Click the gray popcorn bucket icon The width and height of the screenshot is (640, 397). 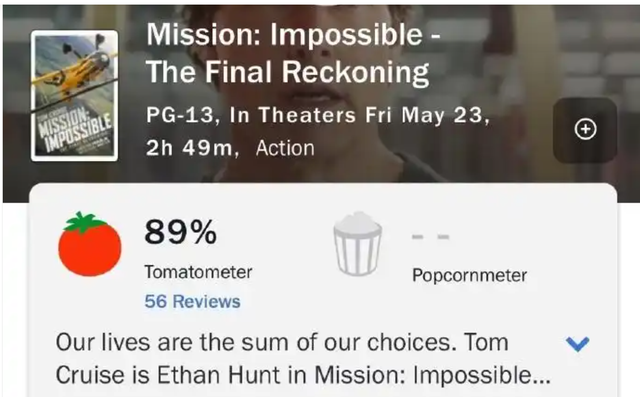coord(358,243)
